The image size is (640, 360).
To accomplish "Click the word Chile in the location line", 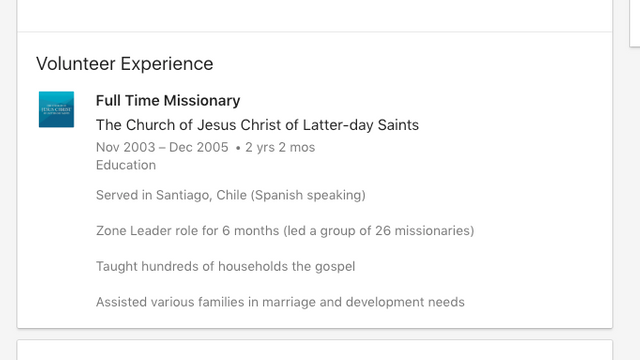I will pyautogui.click(x=231, y=195).
